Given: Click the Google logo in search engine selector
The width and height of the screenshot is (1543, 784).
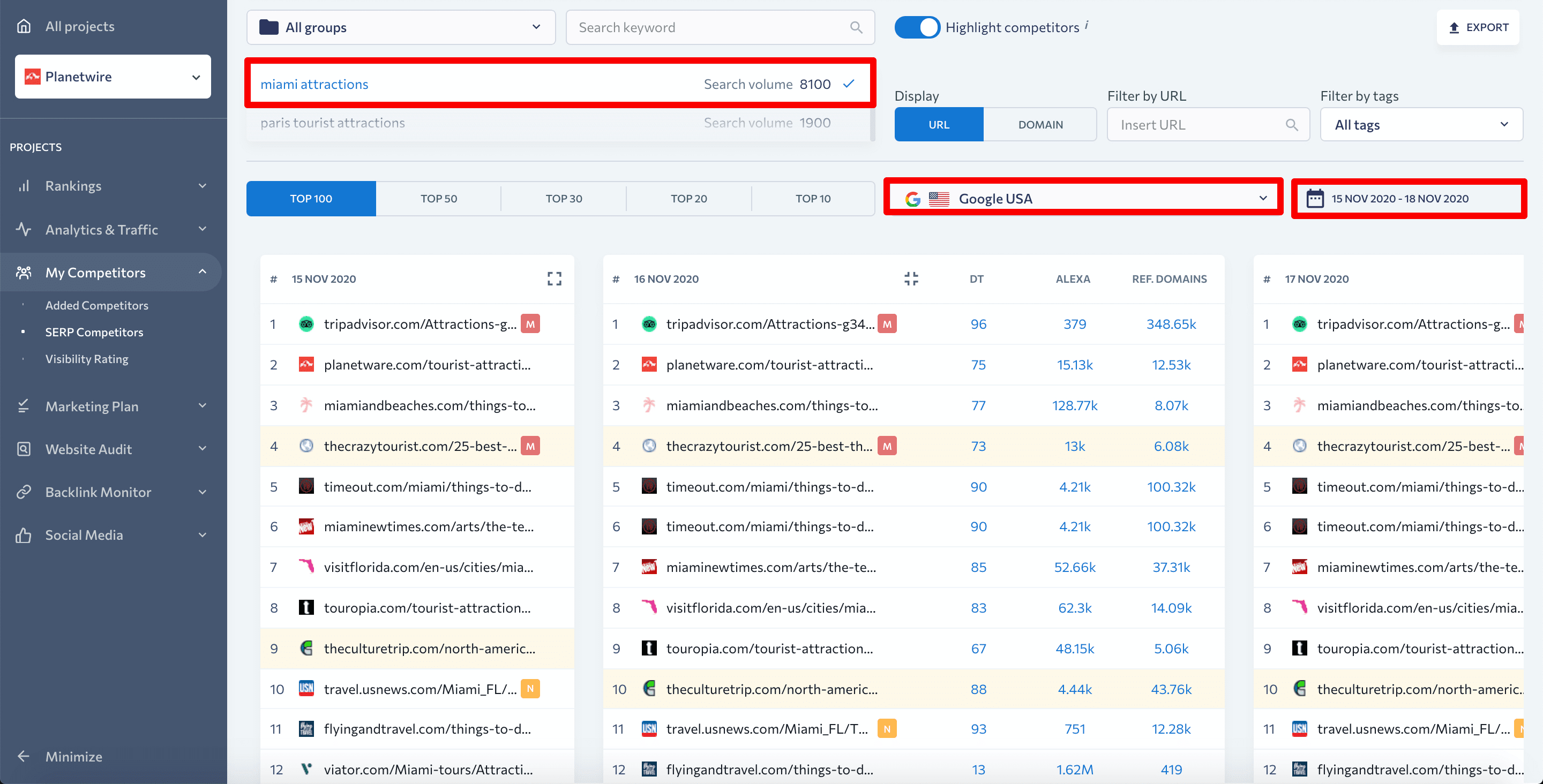Looking at the screenshot, I should [x=912, y=199].
